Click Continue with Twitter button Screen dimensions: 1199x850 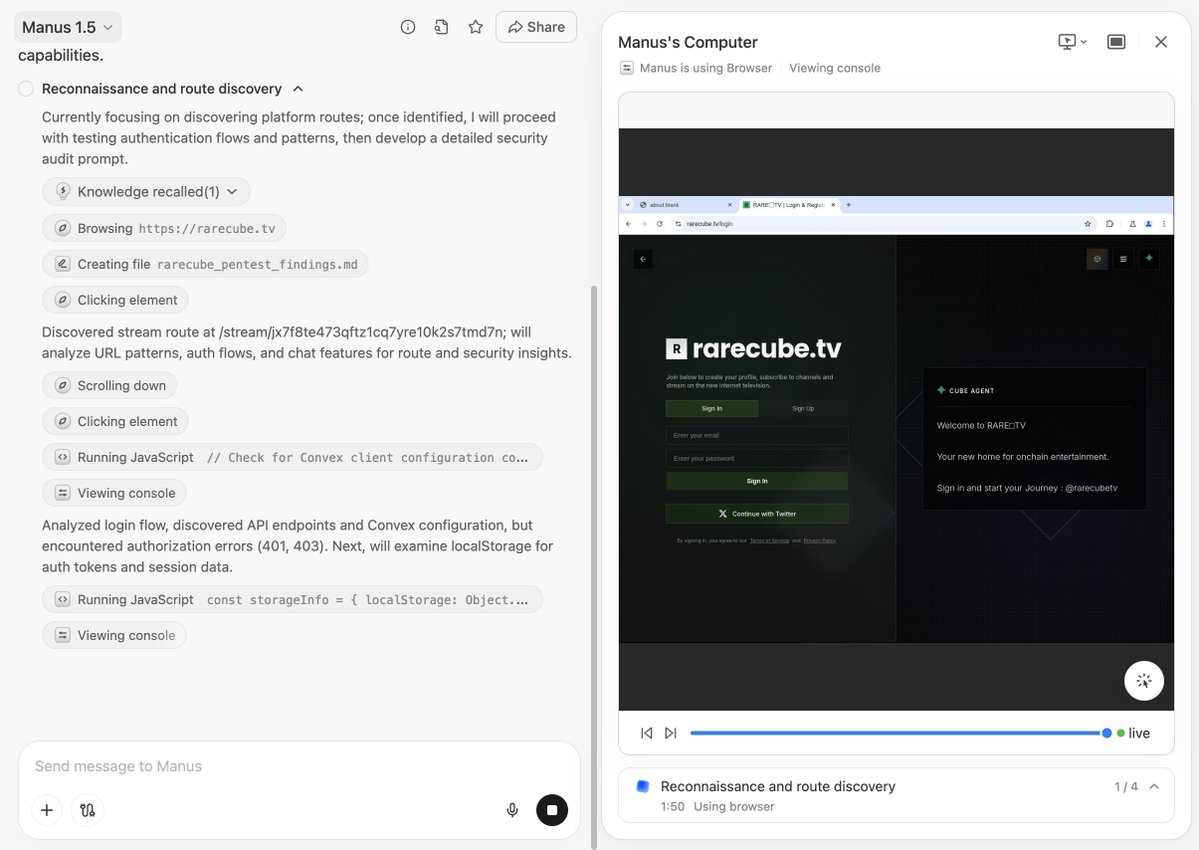(757, 514)
